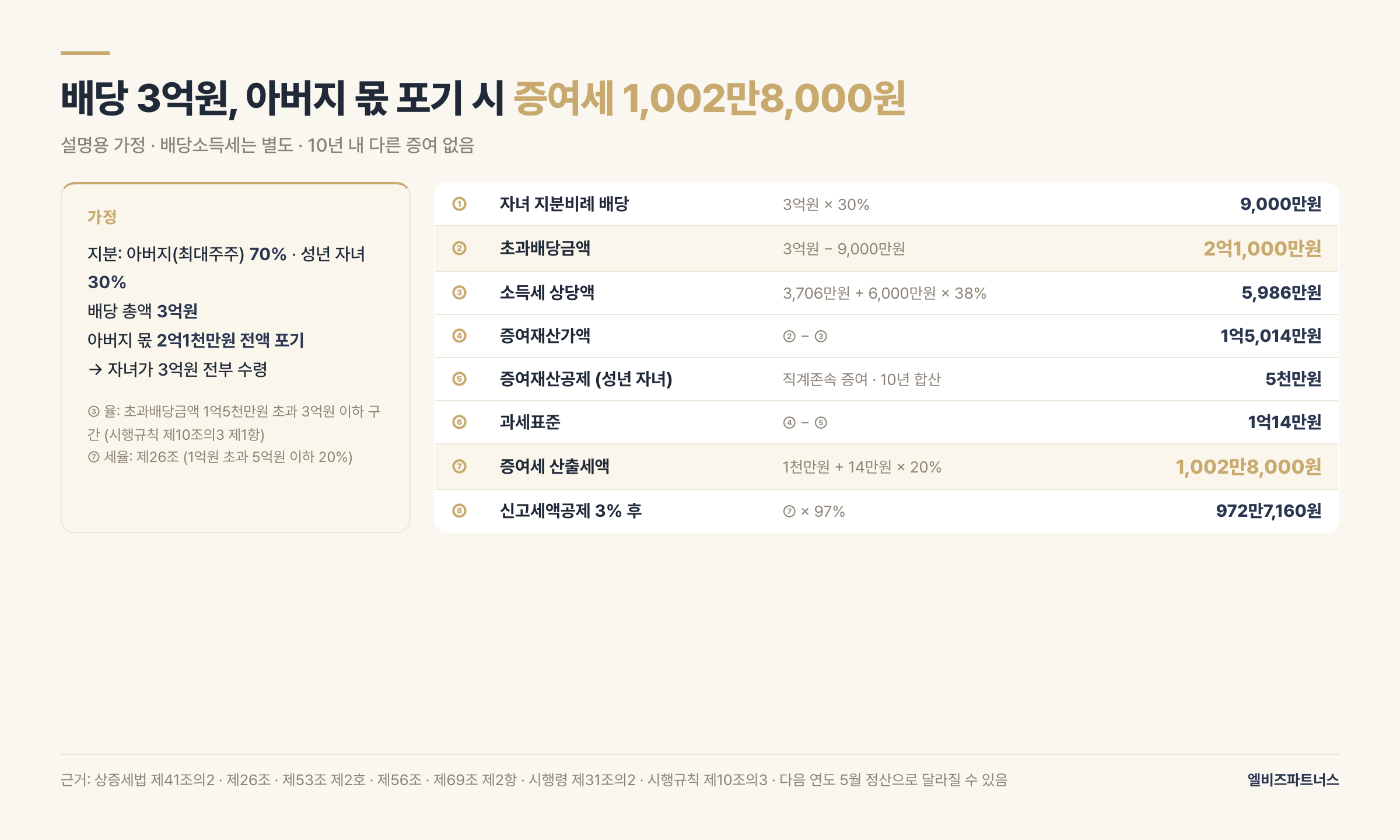This screenshot has width=1400, height=840.
Task: Click the 가정 panel heading
Action: tap(102, 217)
